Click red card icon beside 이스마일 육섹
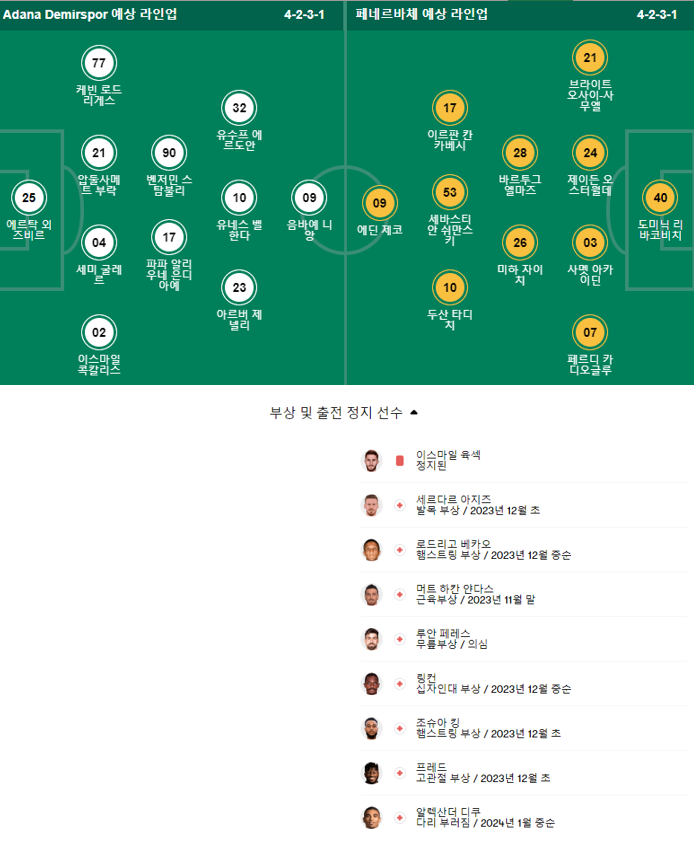This screenshot has width=696, height=843. 399,461
